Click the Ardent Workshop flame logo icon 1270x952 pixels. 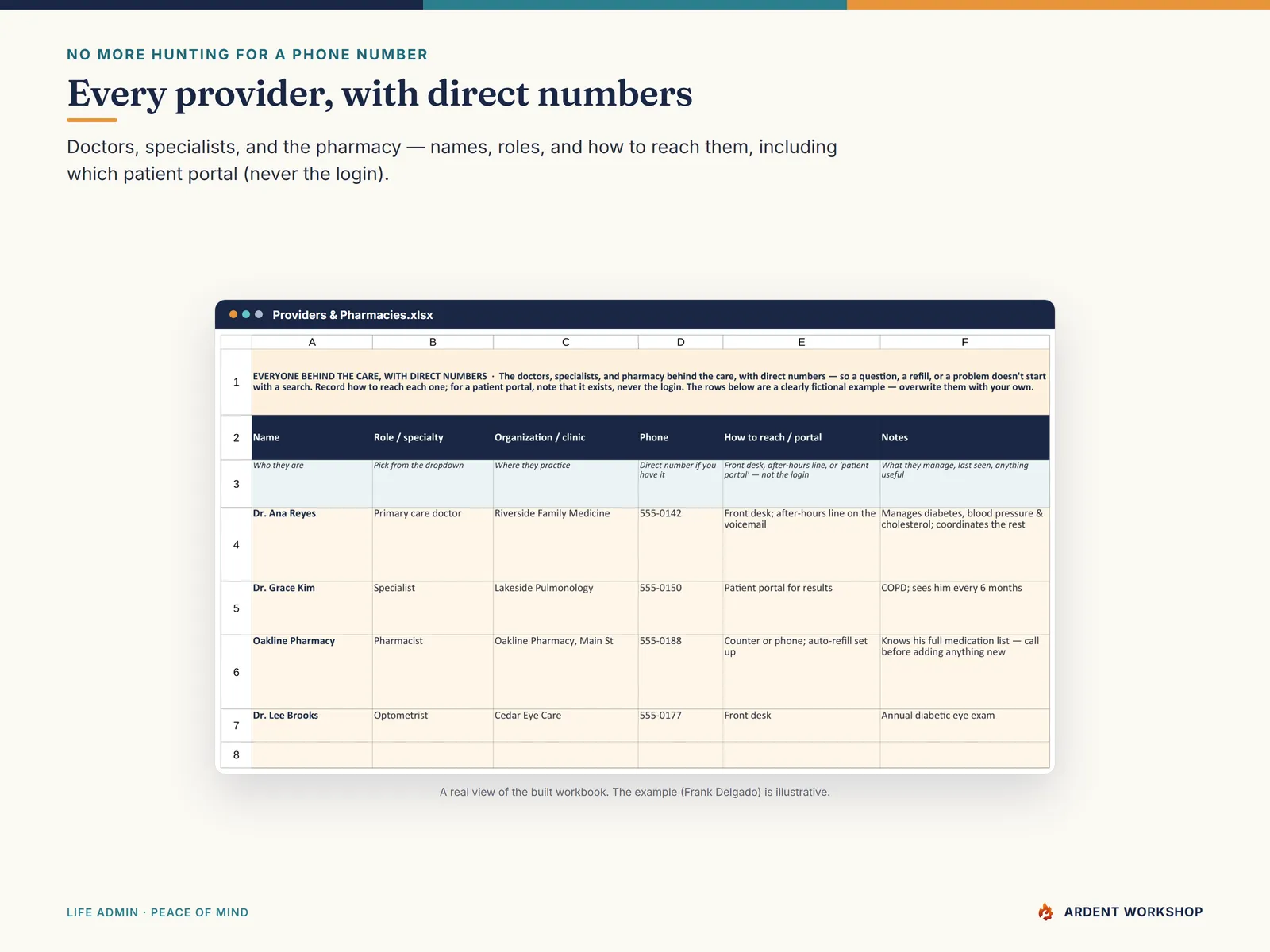click(x=1045, y=912)
